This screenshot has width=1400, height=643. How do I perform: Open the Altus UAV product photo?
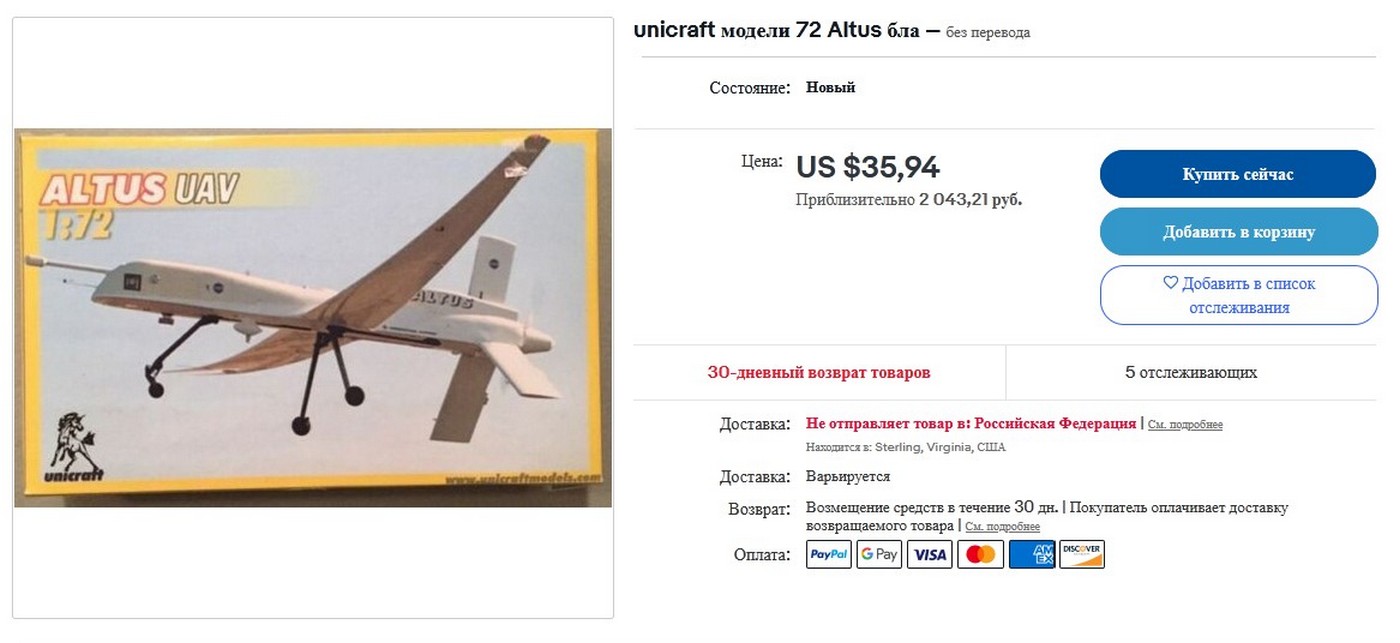(313, 317)
